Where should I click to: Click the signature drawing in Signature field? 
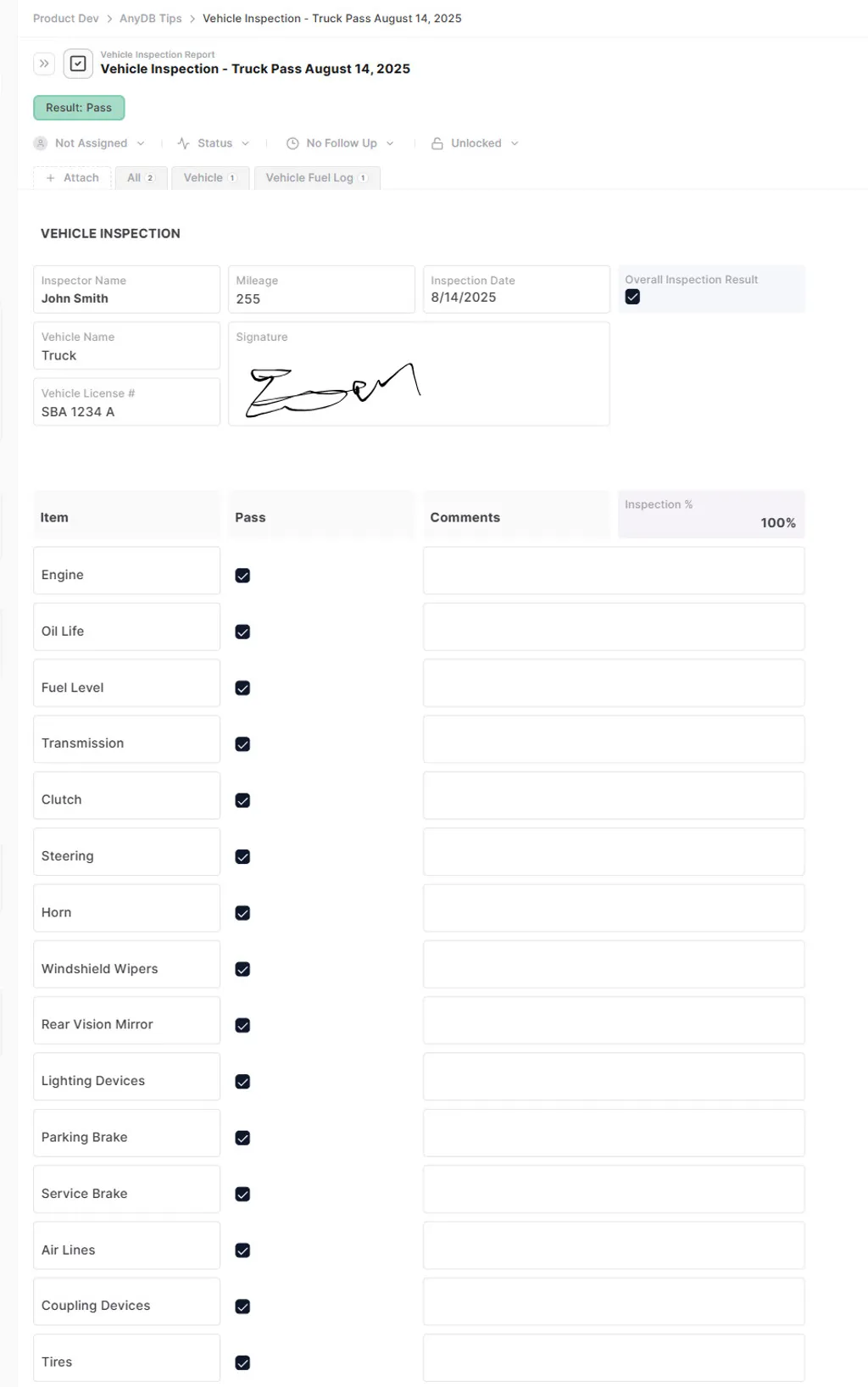332,389
